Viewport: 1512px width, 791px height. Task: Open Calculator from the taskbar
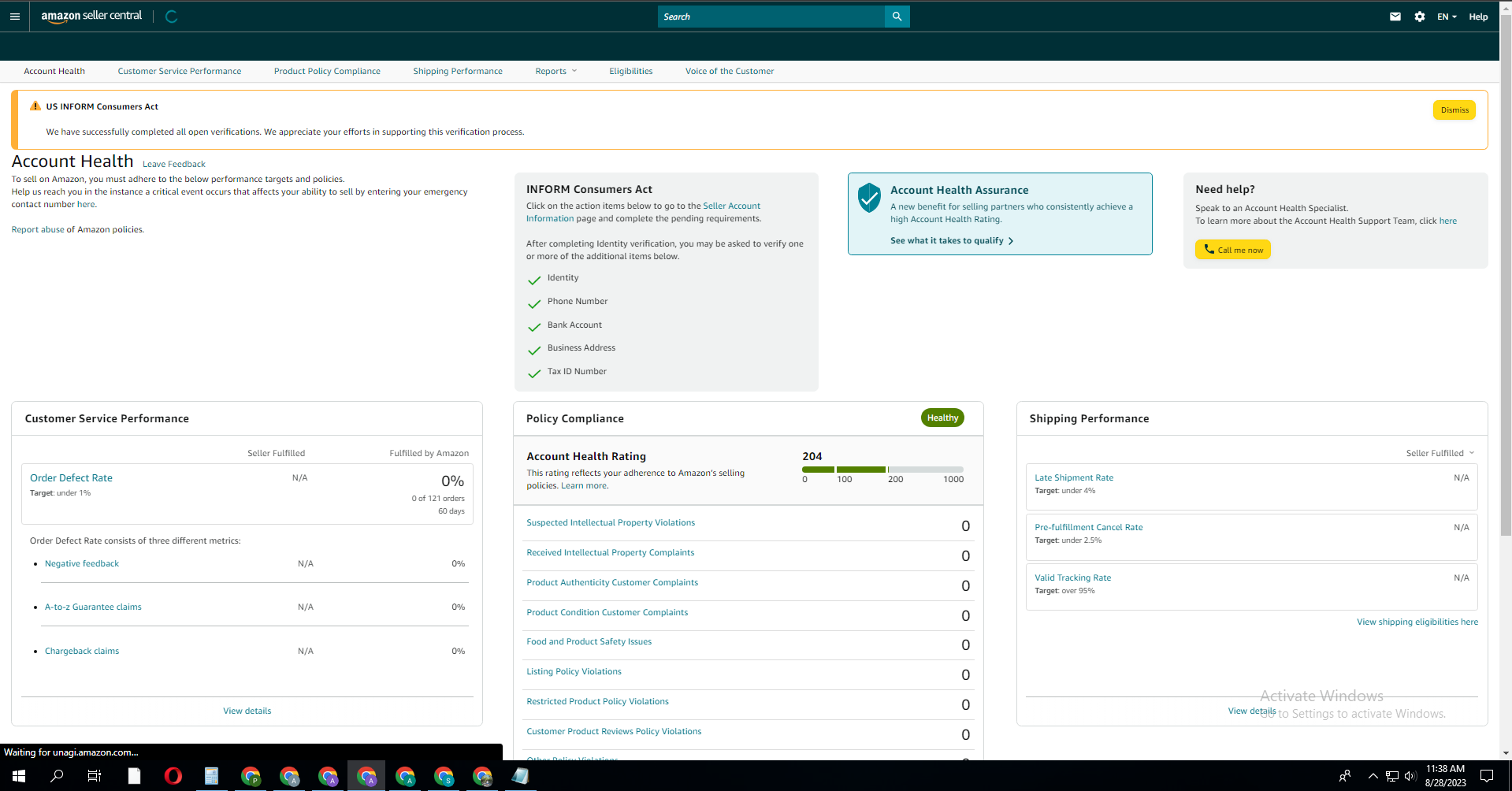[211, 776]
